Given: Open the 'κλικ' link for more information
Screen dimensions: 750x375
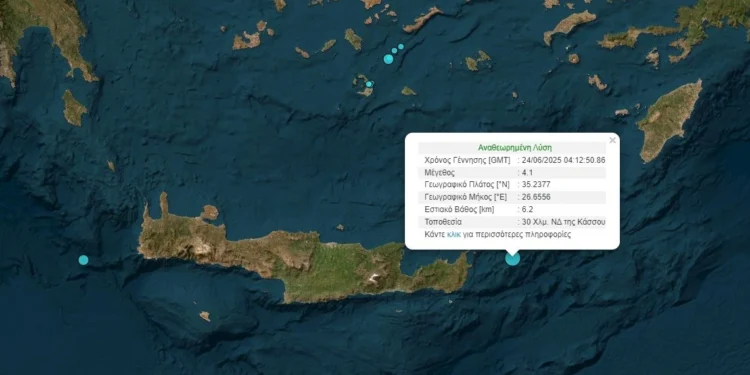Looking at the screenshot, I should (454, 234).
